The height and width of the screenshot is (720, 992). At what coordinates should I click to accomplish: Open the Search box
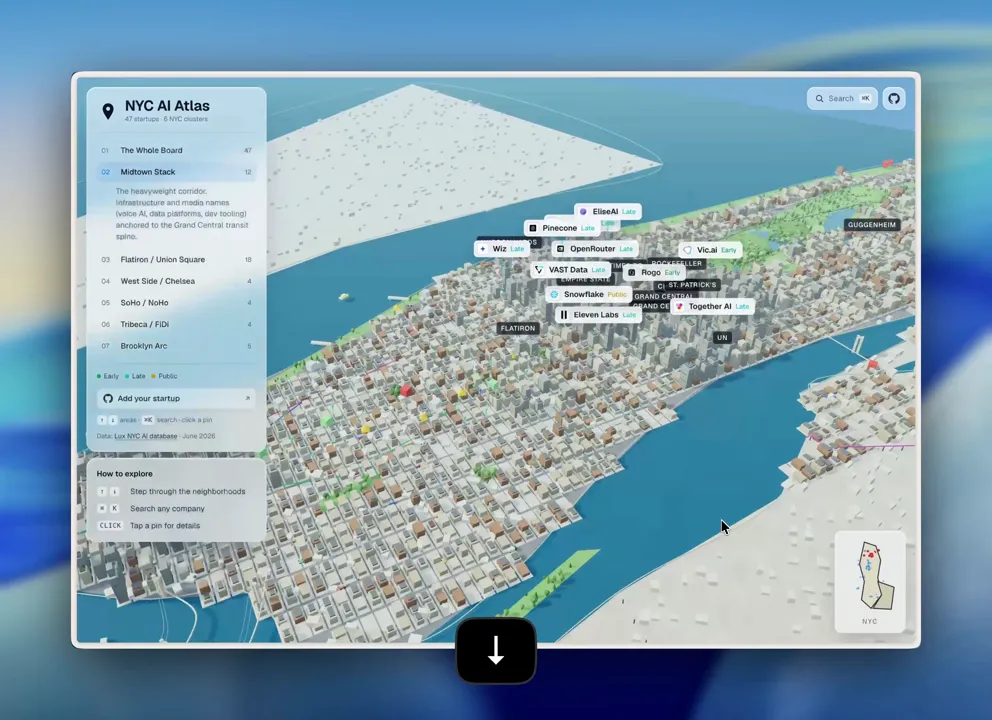(842, 99)
